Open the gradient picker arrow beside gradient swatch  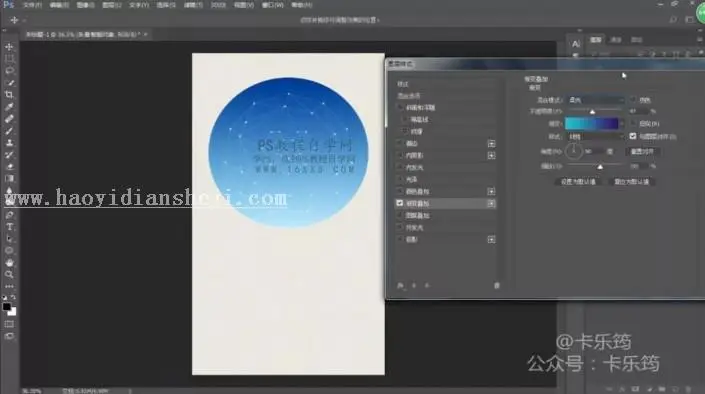(x=622, y=123)
